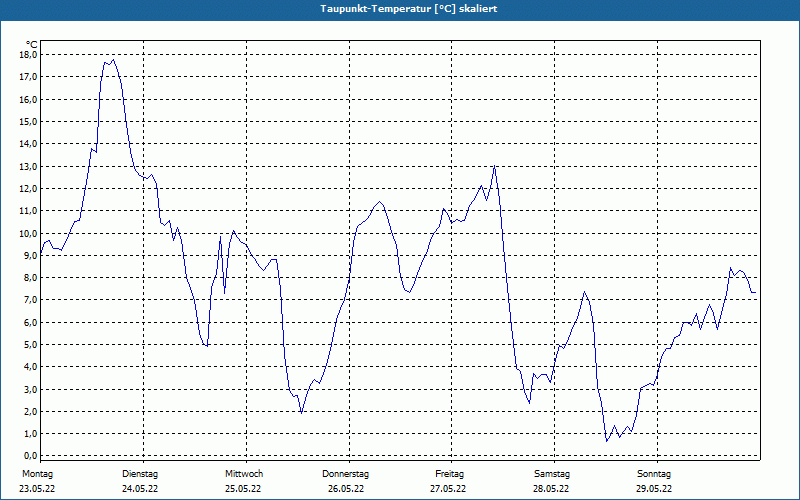The width and height of the screenshot is (800, 500).
Task: Click the 18,0 y-axis label
Action: click(29, 55)
